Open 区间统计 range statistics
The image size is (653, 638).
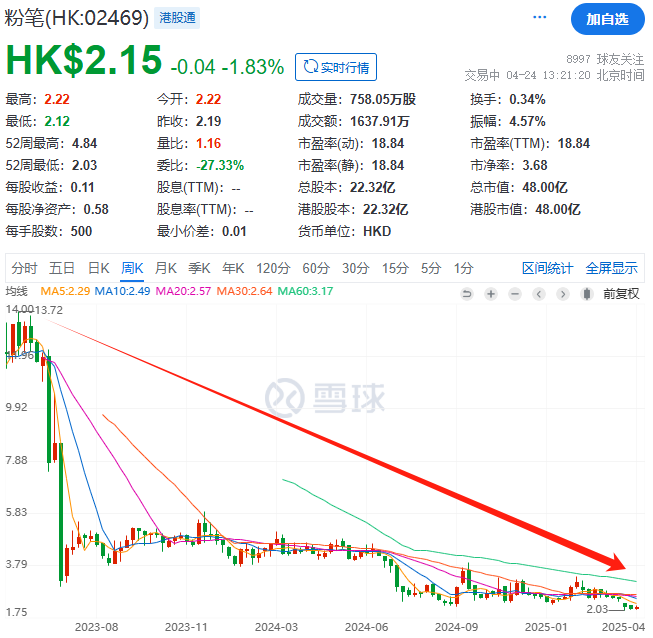(547, 268)
